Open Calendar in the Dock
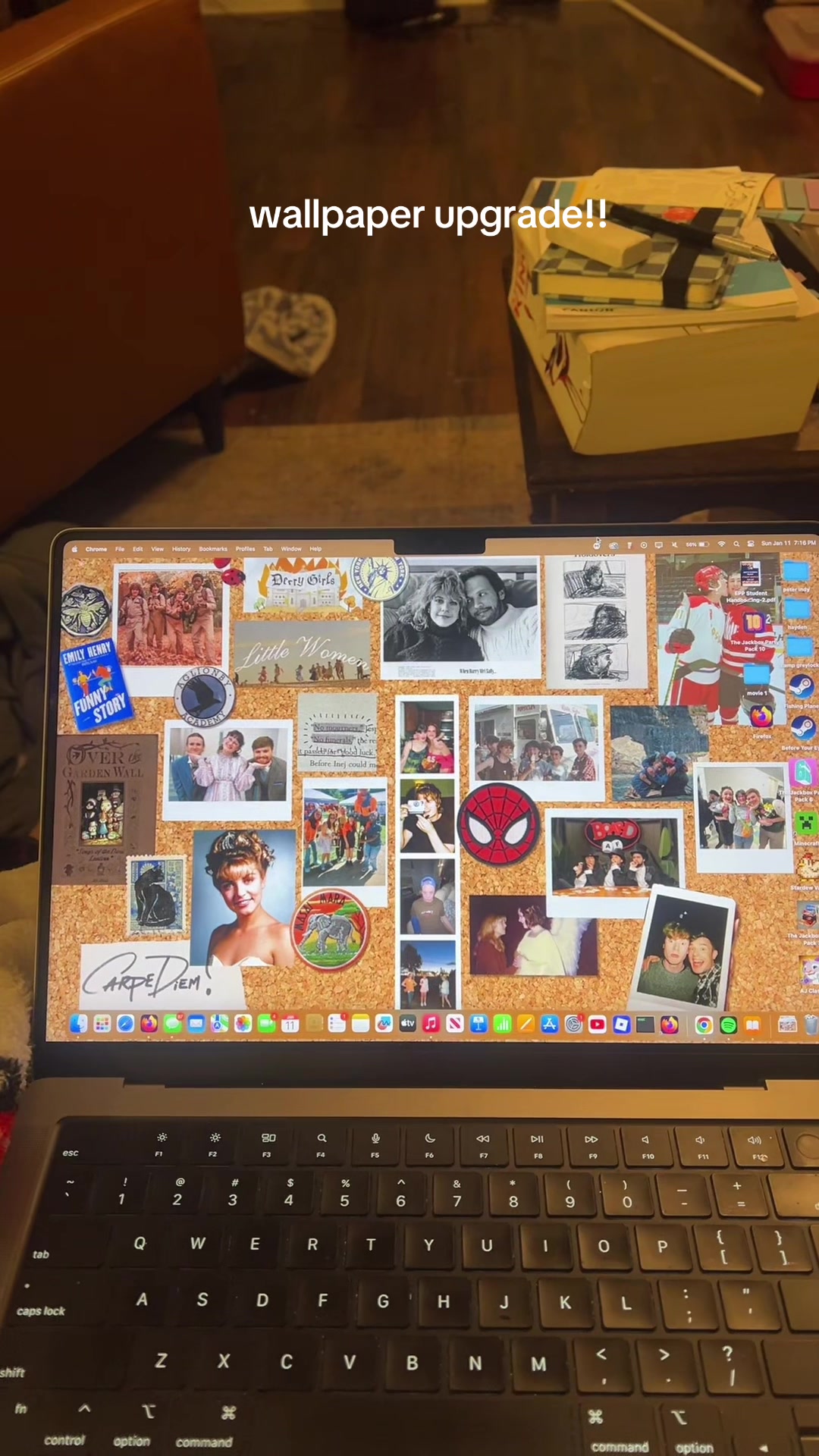 click(x=290, y=1025)
